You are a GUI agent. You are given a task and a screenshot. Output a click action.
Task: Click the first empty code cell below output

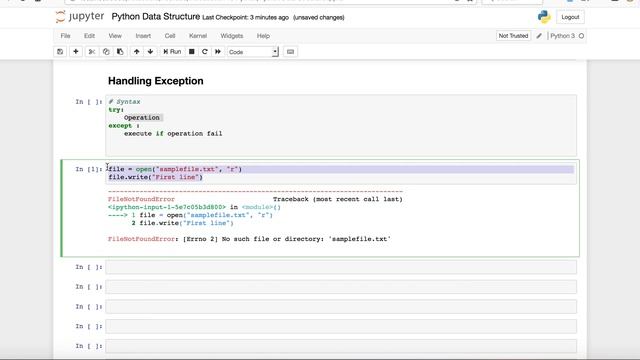341,267
